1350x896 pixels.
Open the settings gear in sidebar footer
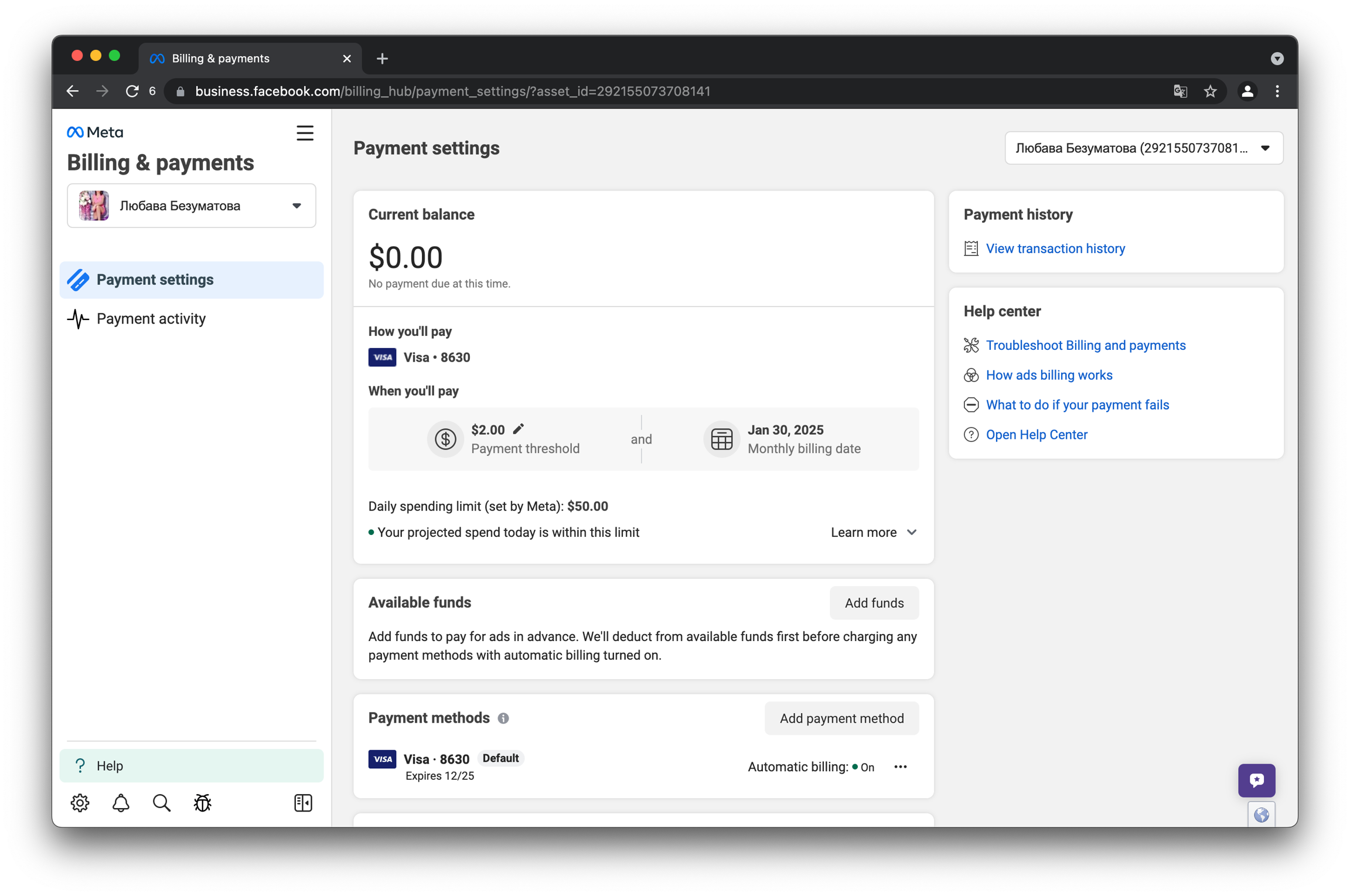click(80, 803)
